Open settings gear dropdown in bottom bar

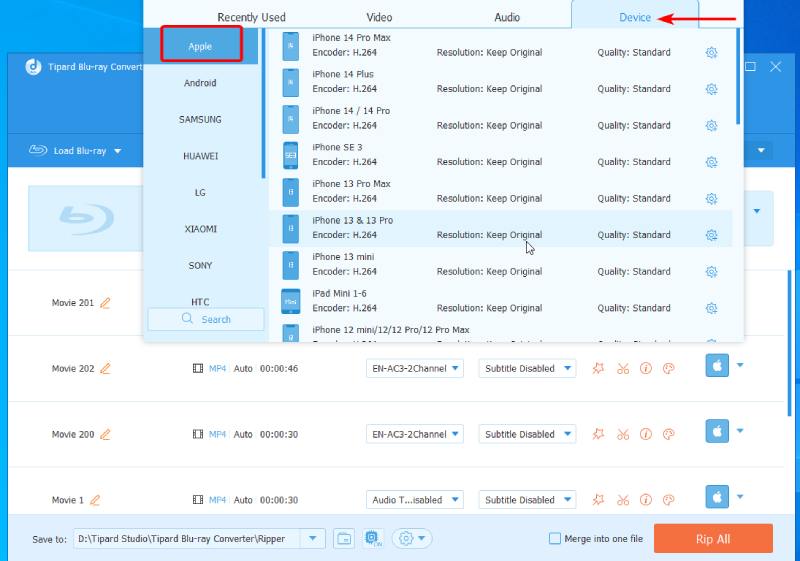[412, 539]
